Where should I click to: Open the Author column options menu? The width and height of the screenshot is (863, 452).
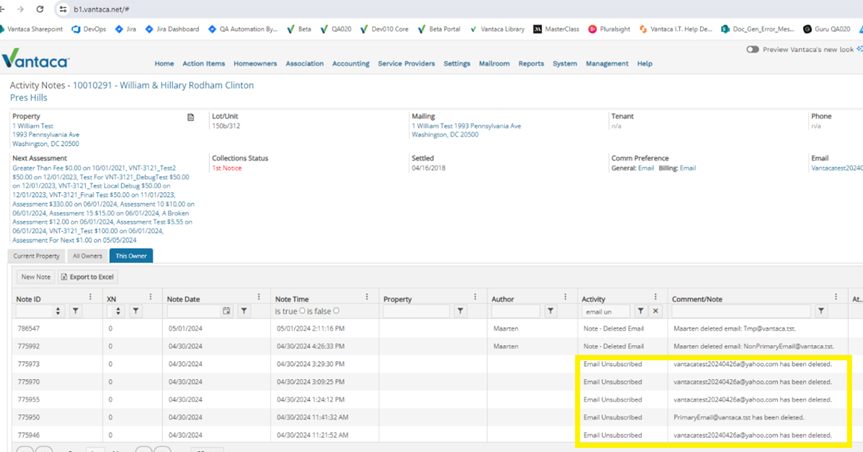[x=565, y=297]
